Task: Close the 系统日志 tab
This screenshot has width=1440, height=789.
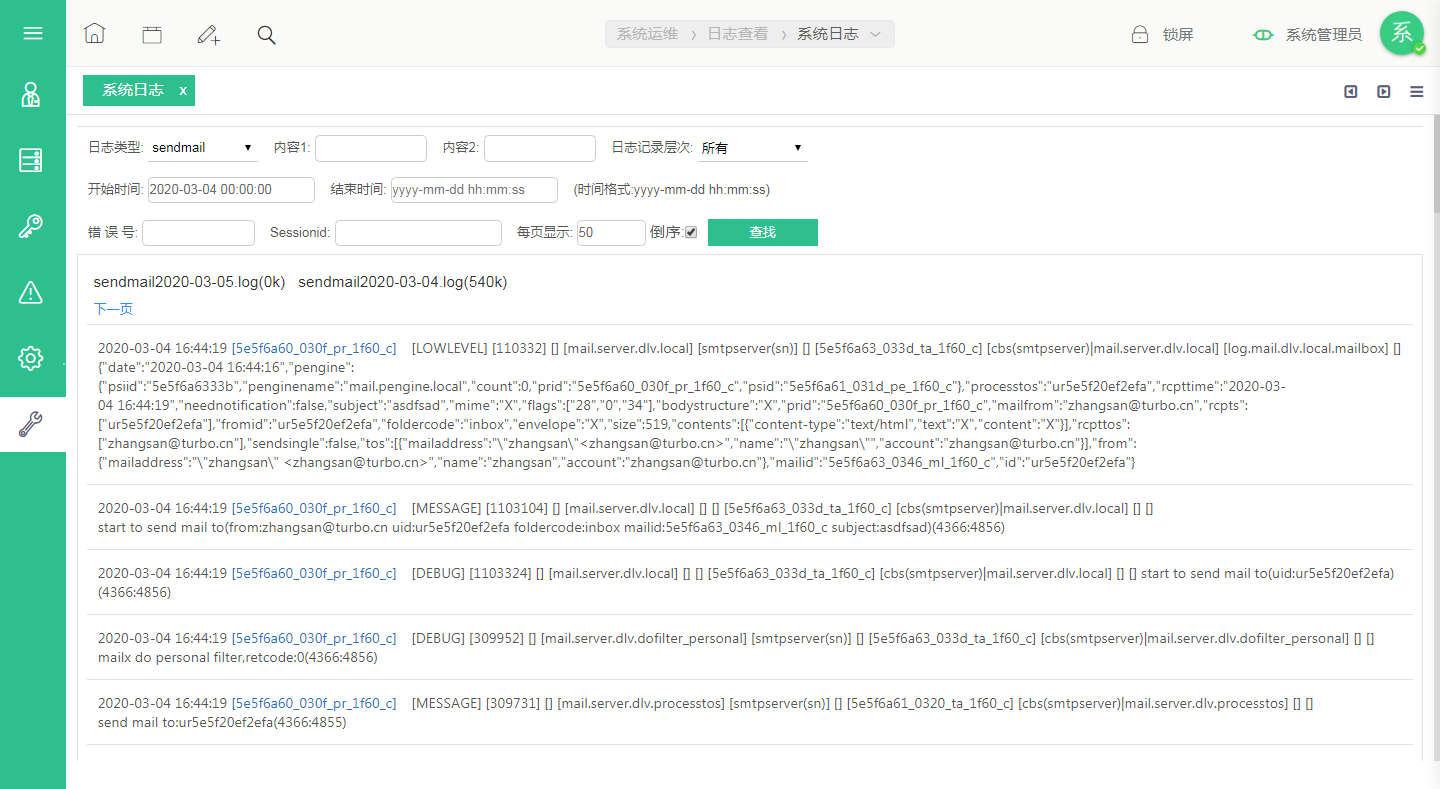Action: point(183,91)
